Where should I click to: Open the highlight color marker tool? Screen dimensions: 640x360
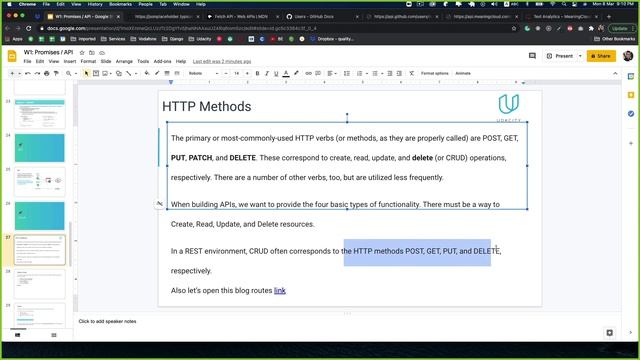coord(296,73)
